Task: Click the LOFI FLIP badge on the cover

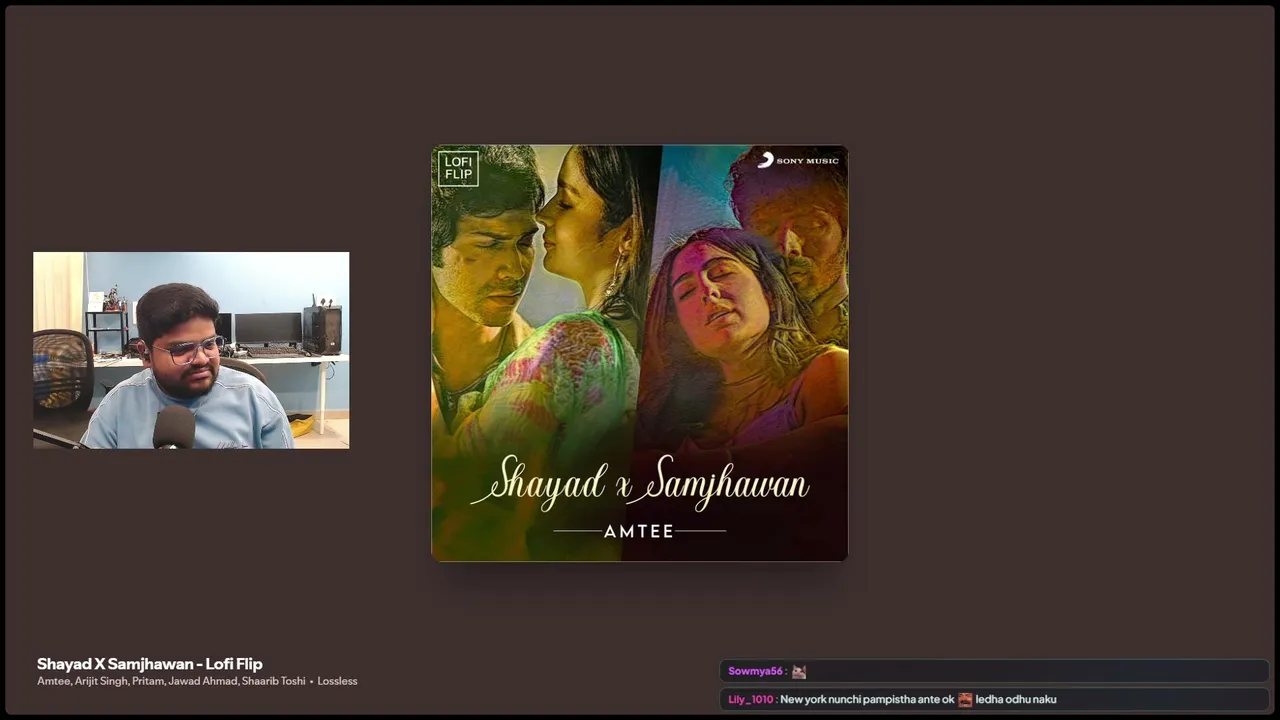Action: click(458, 168)
